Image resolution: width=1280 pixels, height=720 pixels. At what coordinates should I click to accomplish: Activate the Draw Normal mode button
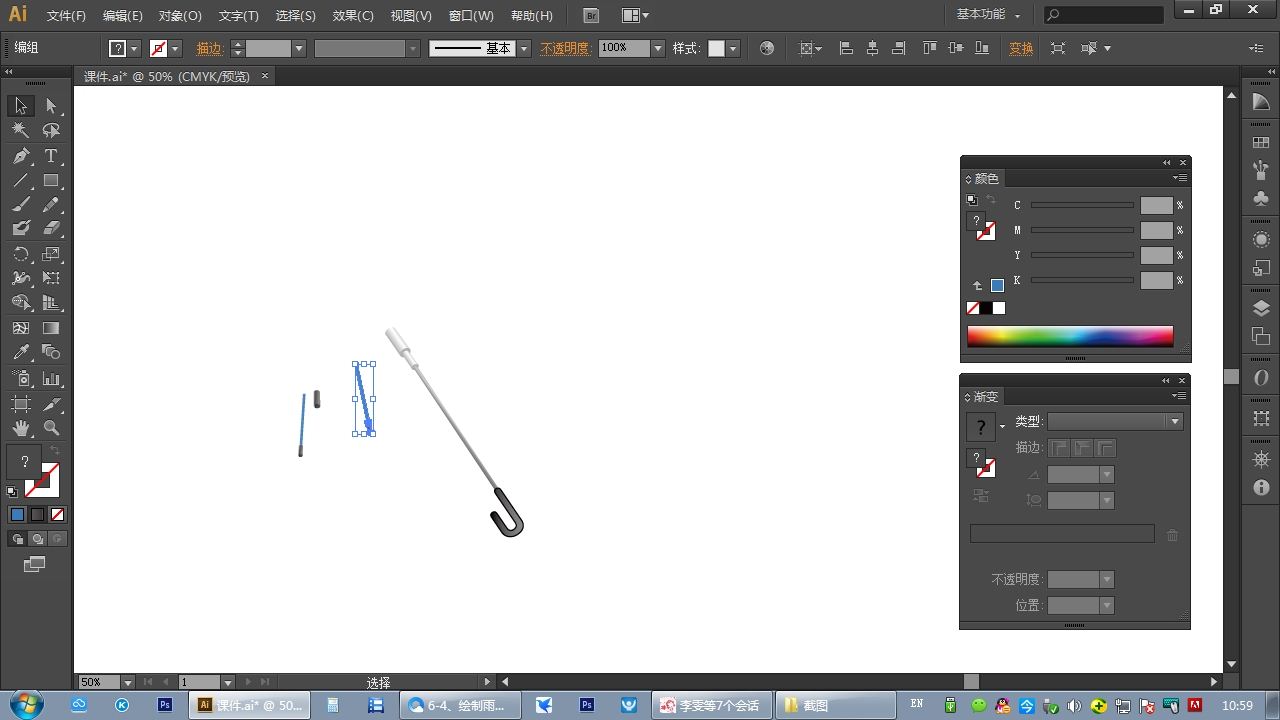pos(17,539)
